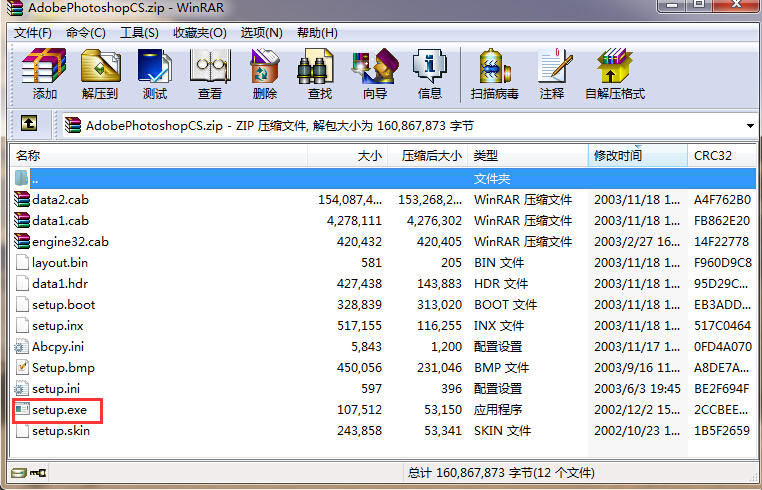Click the 查找 (Find) binoculars icon
Viewport: 762px width, 490px height.
pos(315,66)
